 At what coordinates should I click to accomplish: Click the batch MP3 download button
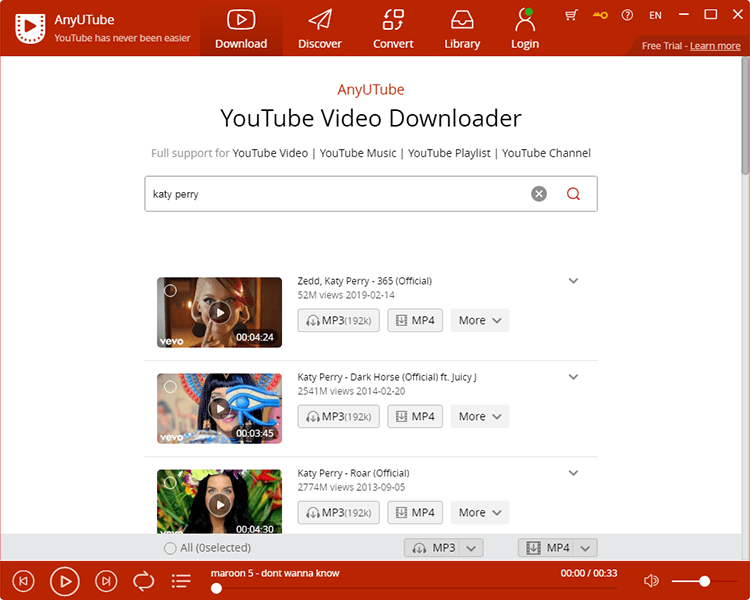[x=433, y=548]
